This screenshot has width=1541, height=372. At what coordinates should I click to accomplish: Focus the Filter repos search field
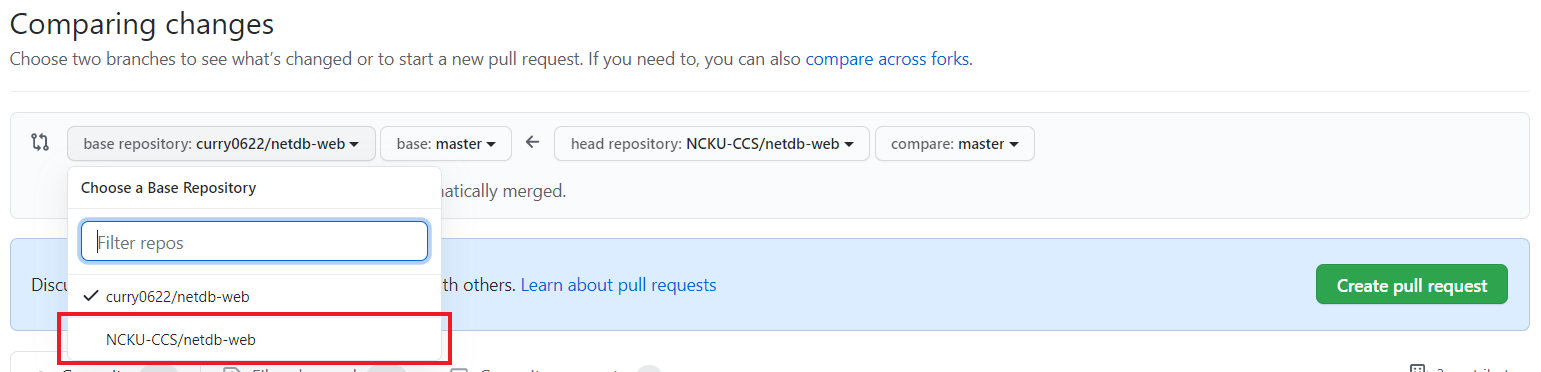pos(254,242)
